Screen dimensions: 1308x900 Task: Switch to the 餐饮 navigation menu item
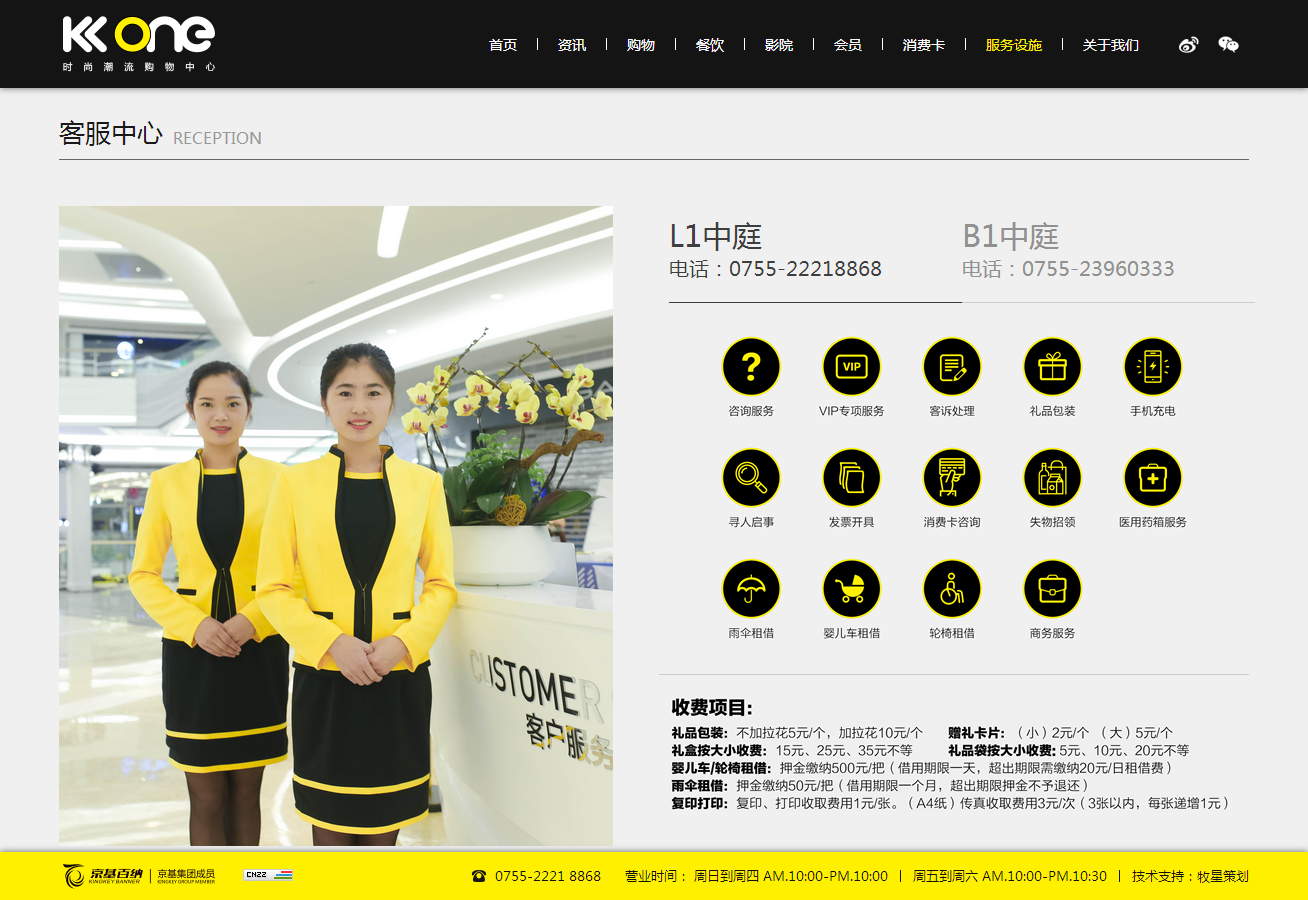(x=710, y=44)
